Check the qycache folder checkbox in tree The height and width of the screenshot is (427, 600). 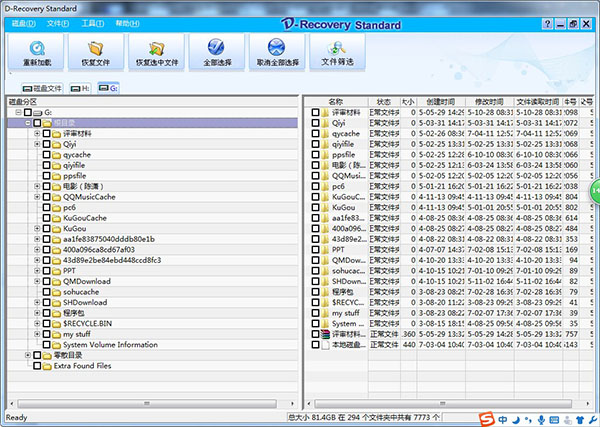click(x=46, y=155)
